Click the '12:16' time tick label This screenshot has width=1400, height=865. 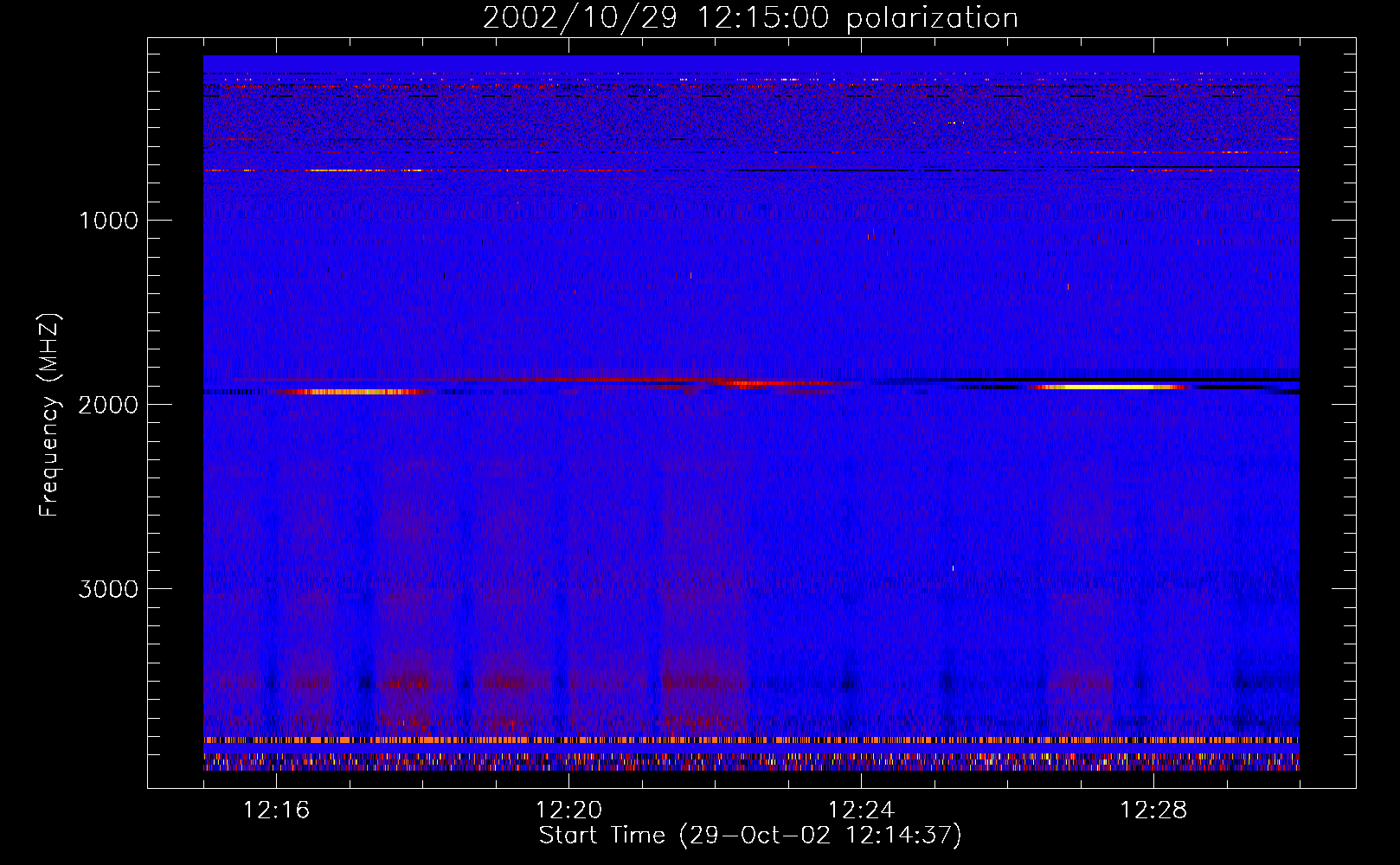point(276,810)
